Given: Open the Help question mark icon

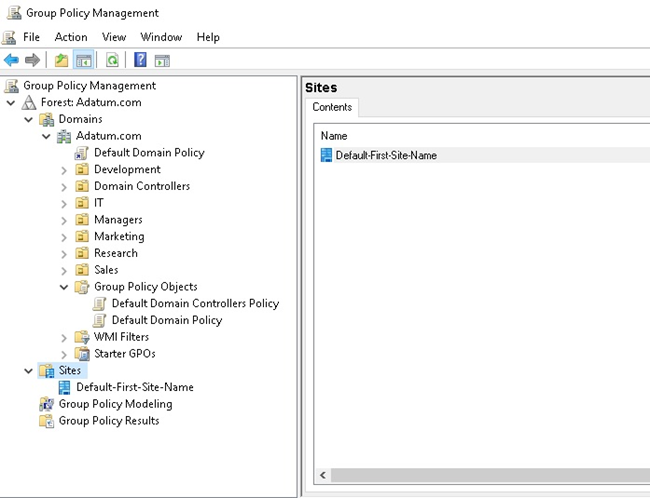Looking at the screenshot, I should [140, 60].
